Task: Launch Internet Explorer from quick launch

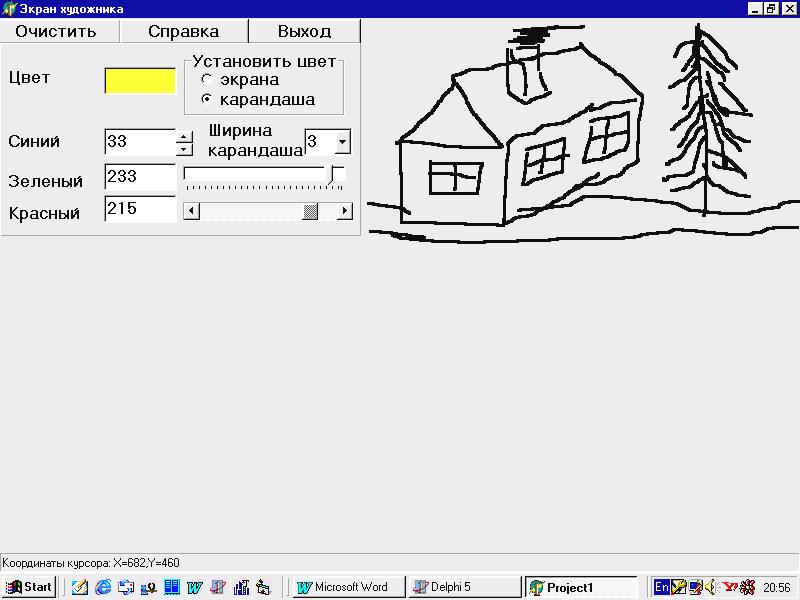Action: (x=103, y=587)
